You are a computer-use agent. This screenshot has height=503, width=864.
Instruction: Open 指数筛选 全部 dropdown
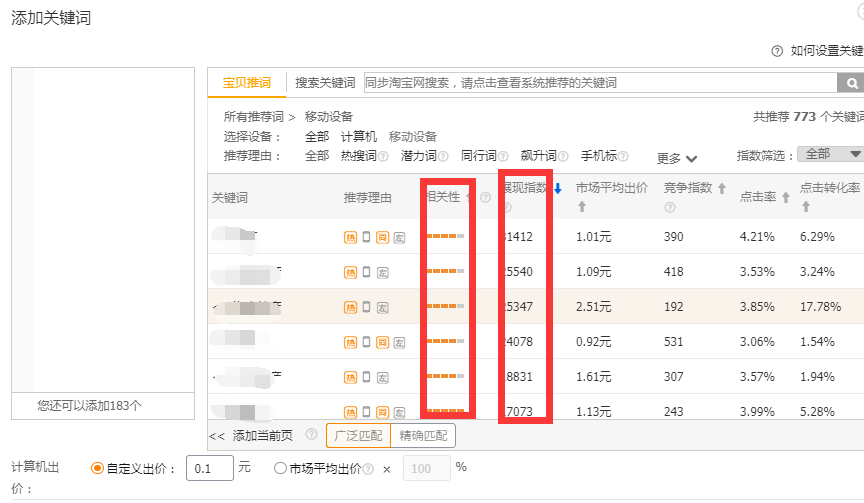(831, 154)
